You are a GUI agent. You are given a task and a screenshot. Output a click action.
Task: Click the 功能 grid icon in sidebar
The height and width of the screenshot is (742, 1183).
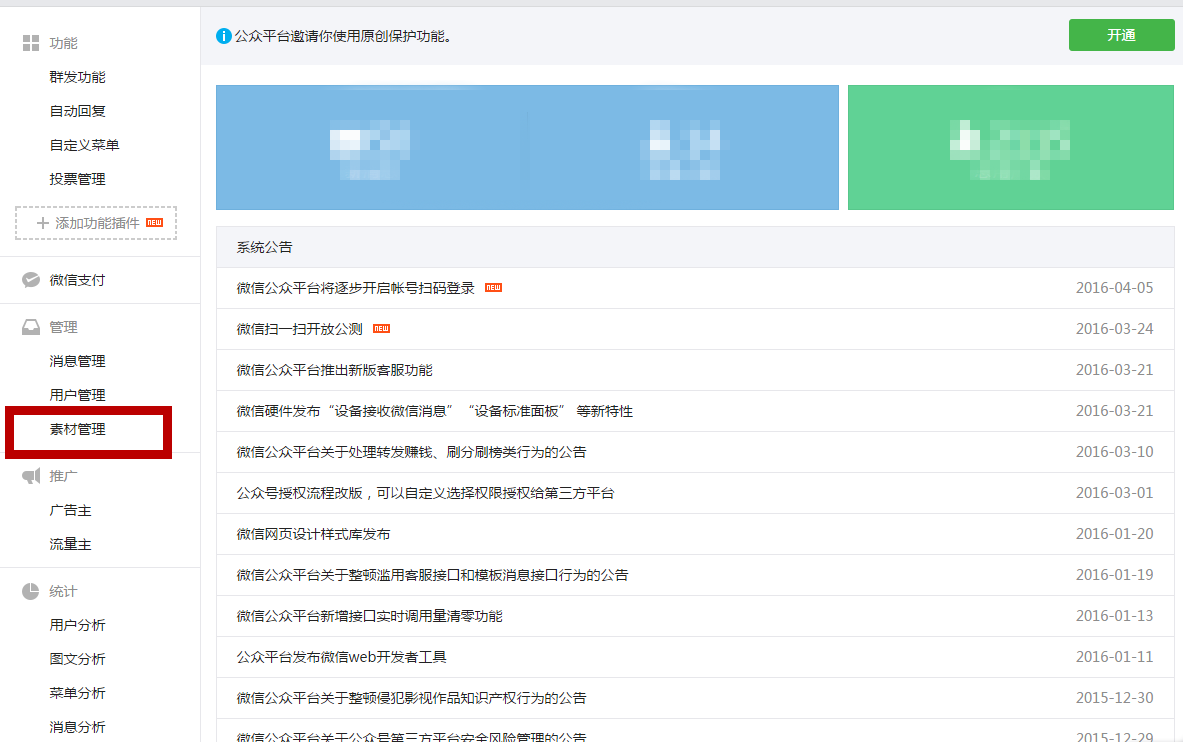(31, 43)
